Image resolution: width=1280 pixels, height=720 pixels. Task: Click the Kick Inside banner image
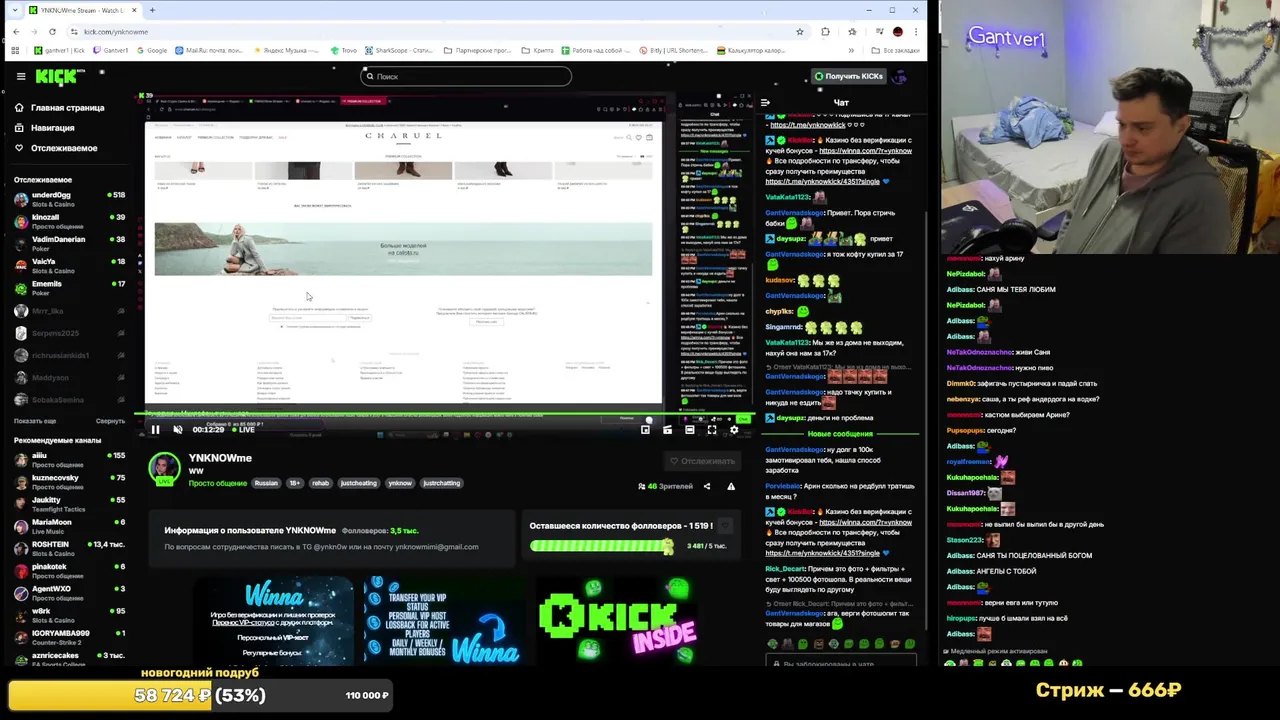point(617,620)
